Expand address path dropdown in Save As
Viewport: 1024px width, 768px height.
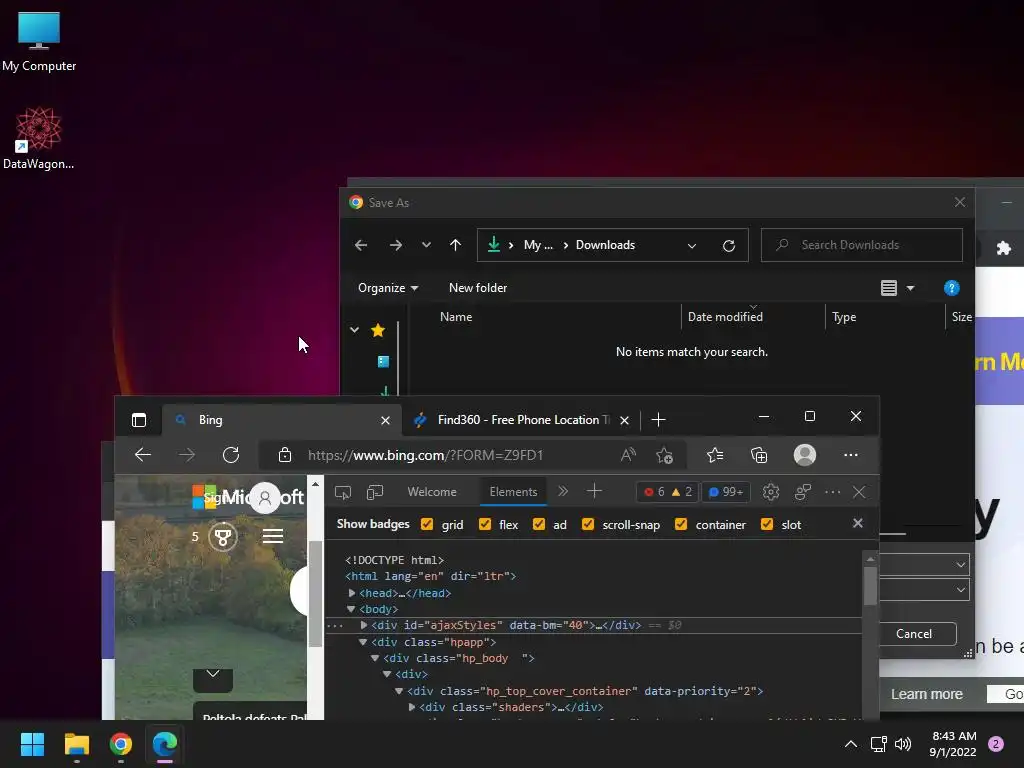pos(692,246)
